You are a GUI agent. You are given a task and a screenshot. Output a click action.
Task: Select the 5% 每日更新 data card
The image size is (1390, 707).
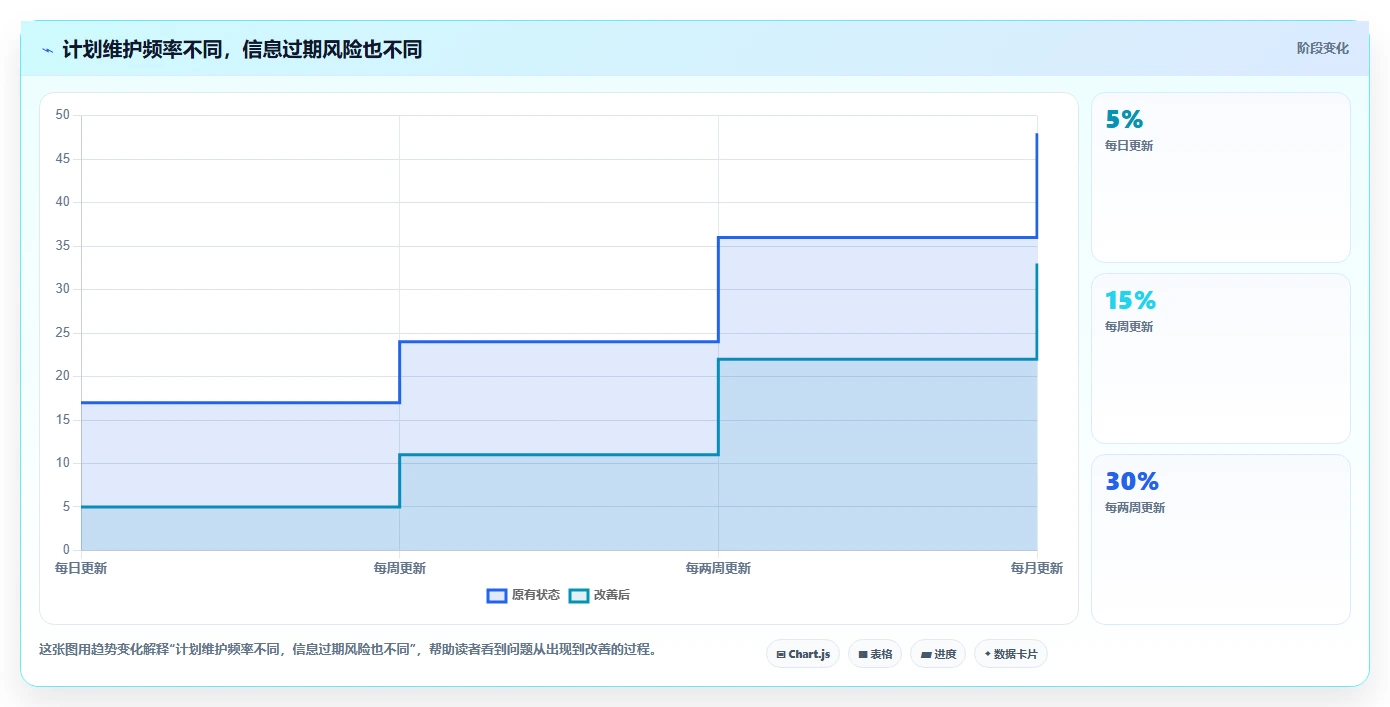point(1221,178)
